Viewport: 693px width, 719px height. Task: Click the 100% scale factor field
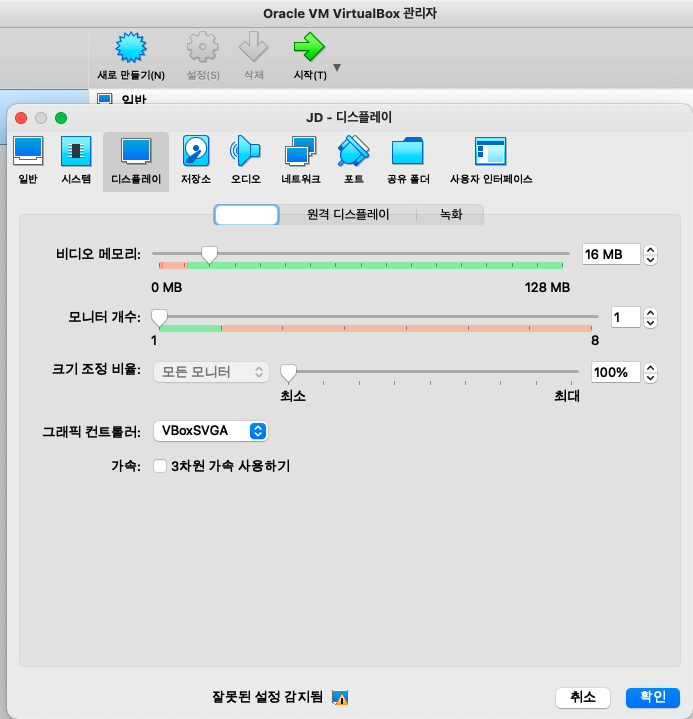(x=615, y=372)
